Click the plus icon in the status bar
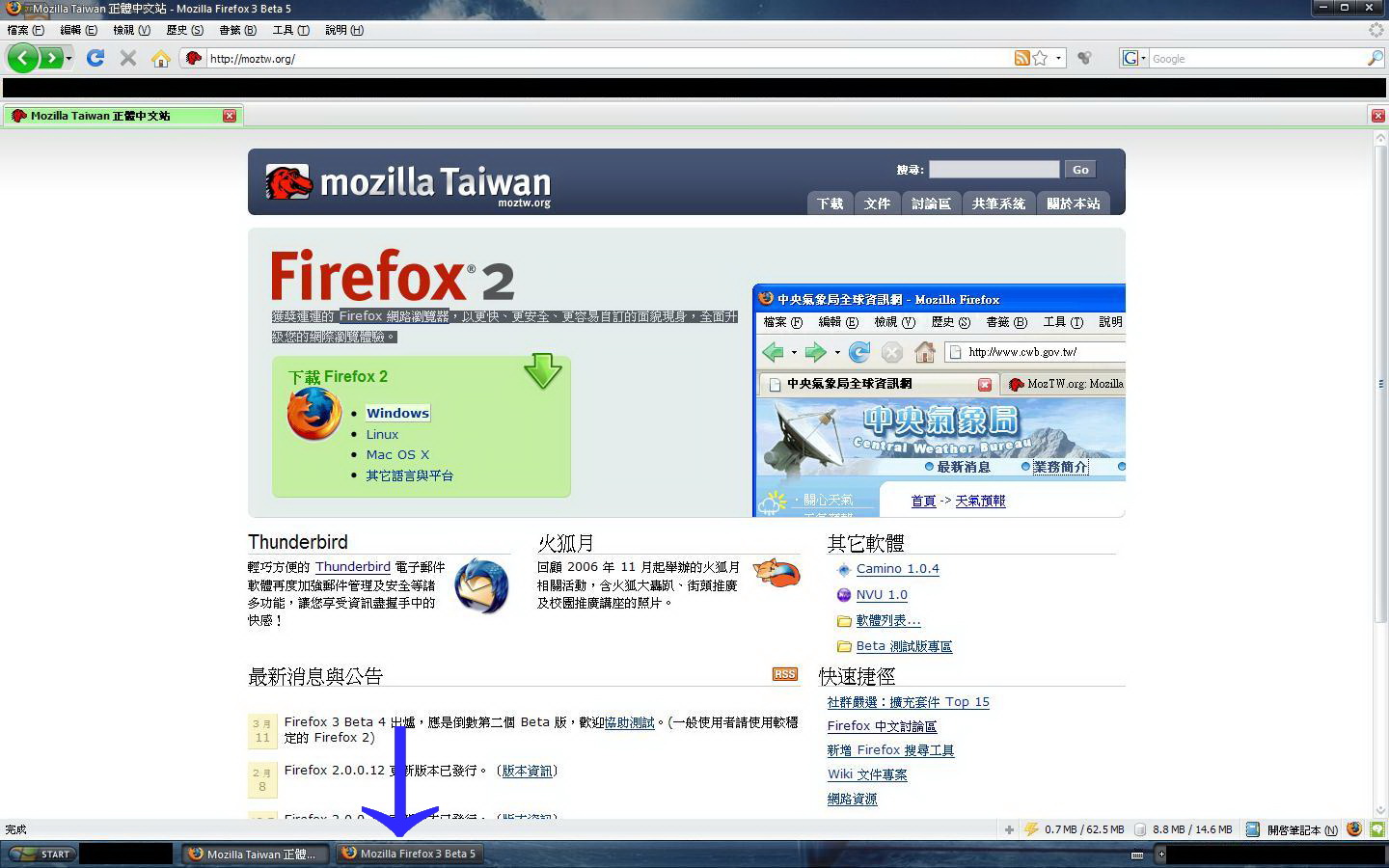 1009,829
